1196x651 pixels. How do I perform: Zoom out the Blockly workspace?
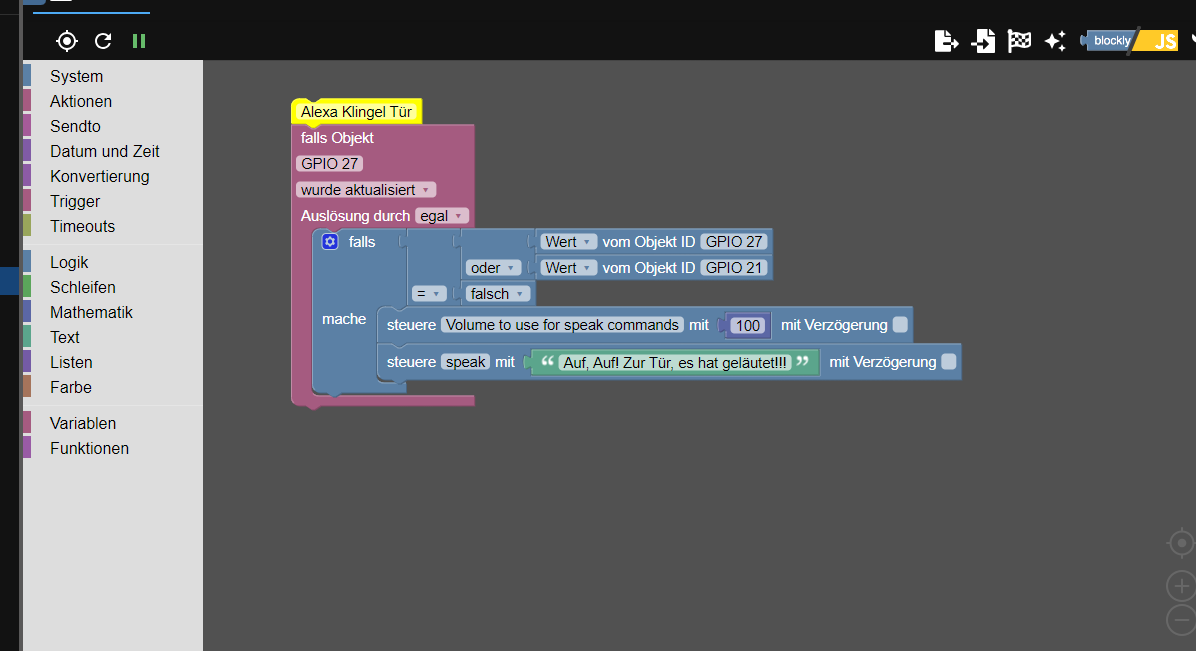click(x=1181, y=619)
